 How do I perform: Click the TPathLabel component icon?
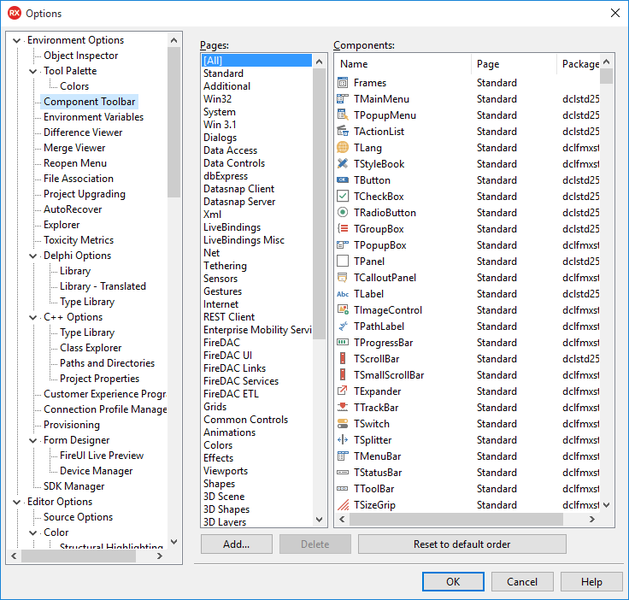(343, 326)
